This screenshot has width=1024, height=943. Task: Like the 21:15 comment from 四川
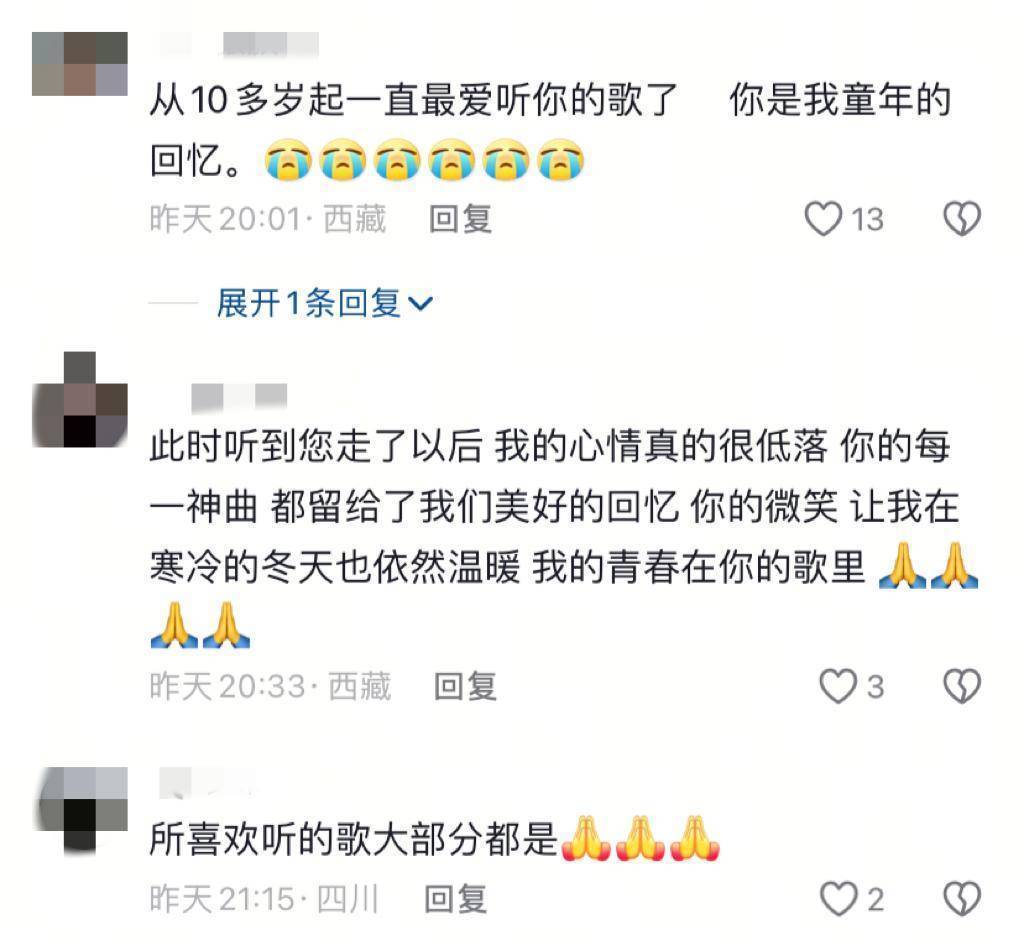pos(839,899)
